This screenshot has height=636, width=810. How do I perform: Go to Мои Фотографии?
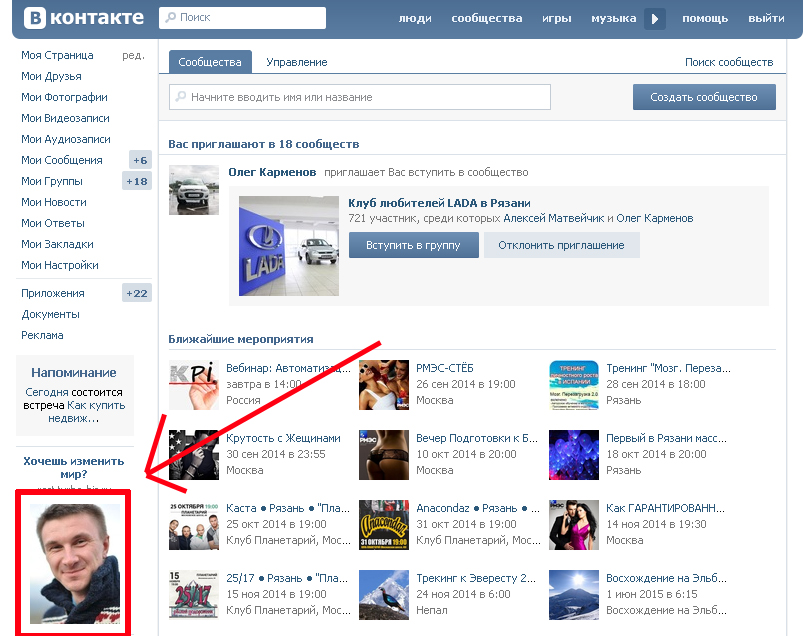(x=64, y=97)
